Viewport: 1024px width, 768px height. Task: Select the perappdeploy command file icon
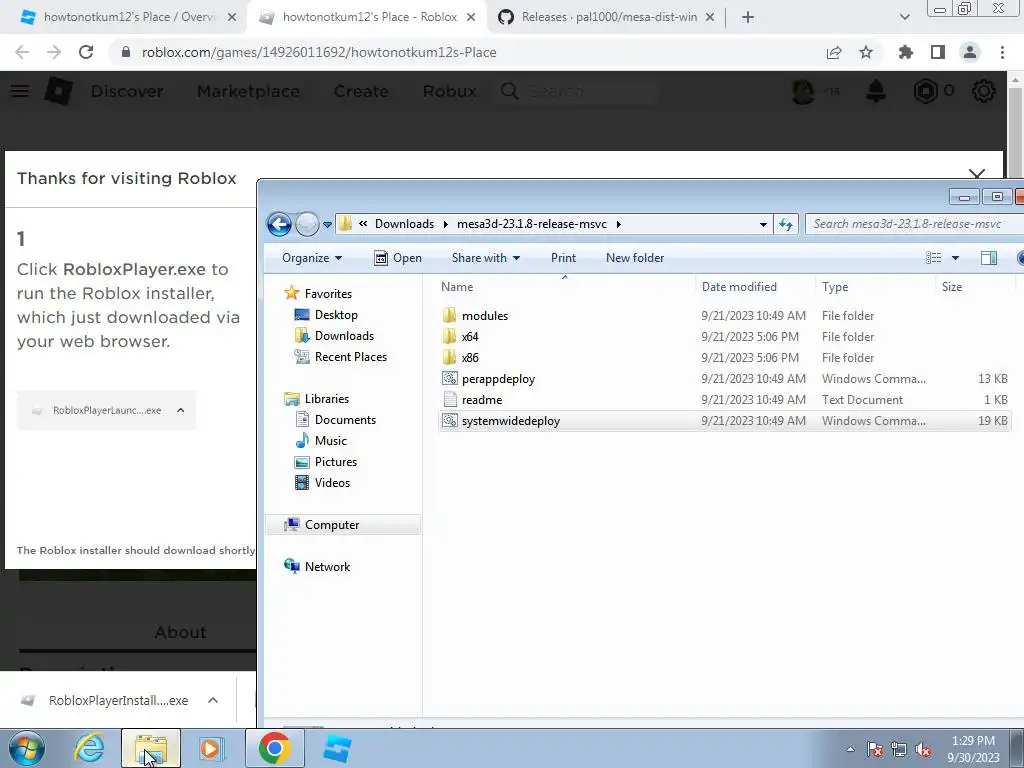[x=449, y=378]
